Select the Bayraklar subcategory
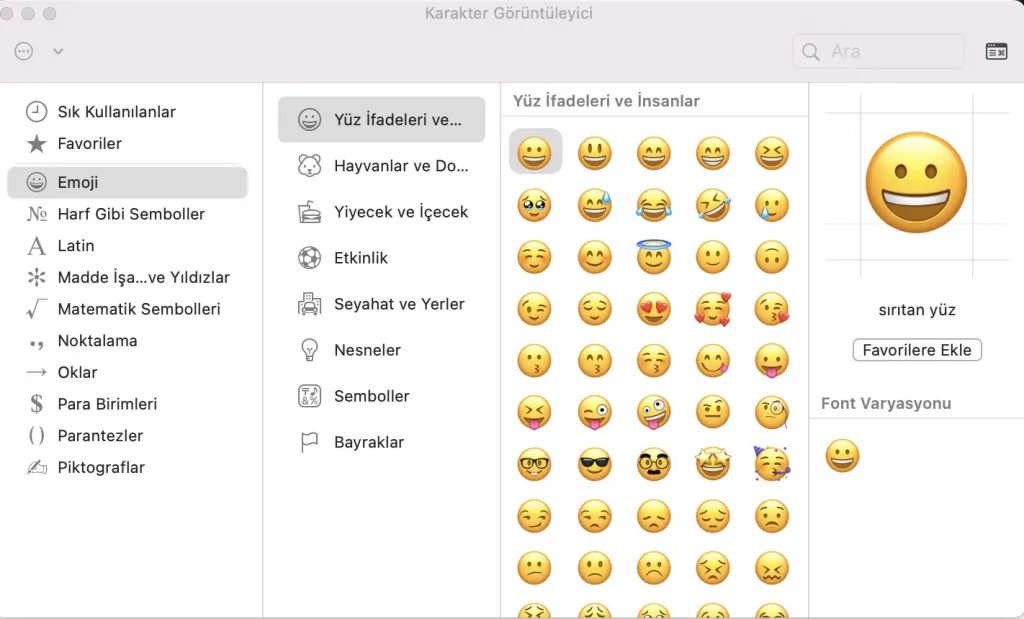Screen dimensions: 1024x619 coord(381,442)
